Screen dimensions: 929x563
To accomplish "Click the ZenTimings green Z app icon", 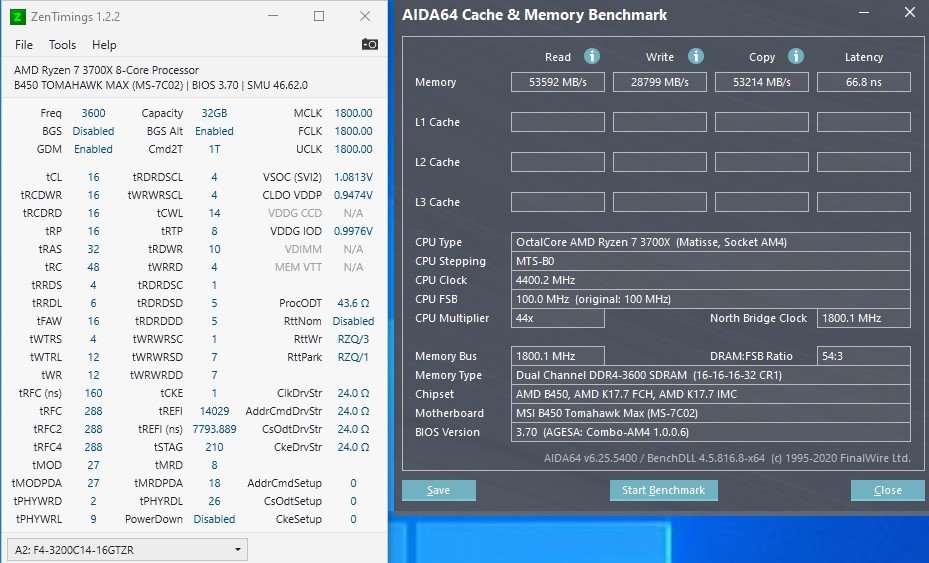I will click(x=18, y=17).
